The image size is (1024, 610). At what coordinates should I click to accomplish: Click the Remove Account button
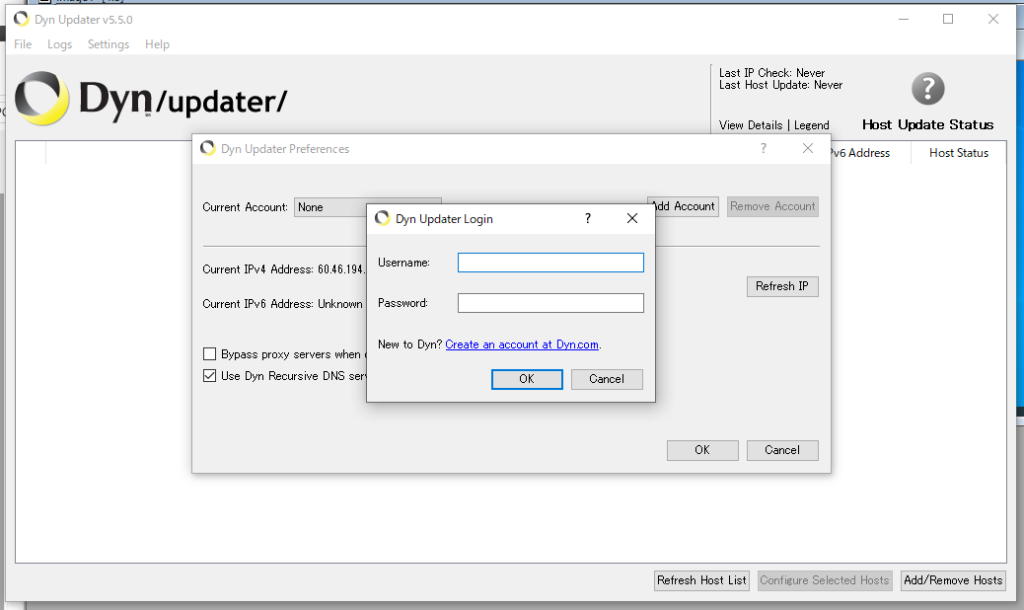click(x=773, y=206)
